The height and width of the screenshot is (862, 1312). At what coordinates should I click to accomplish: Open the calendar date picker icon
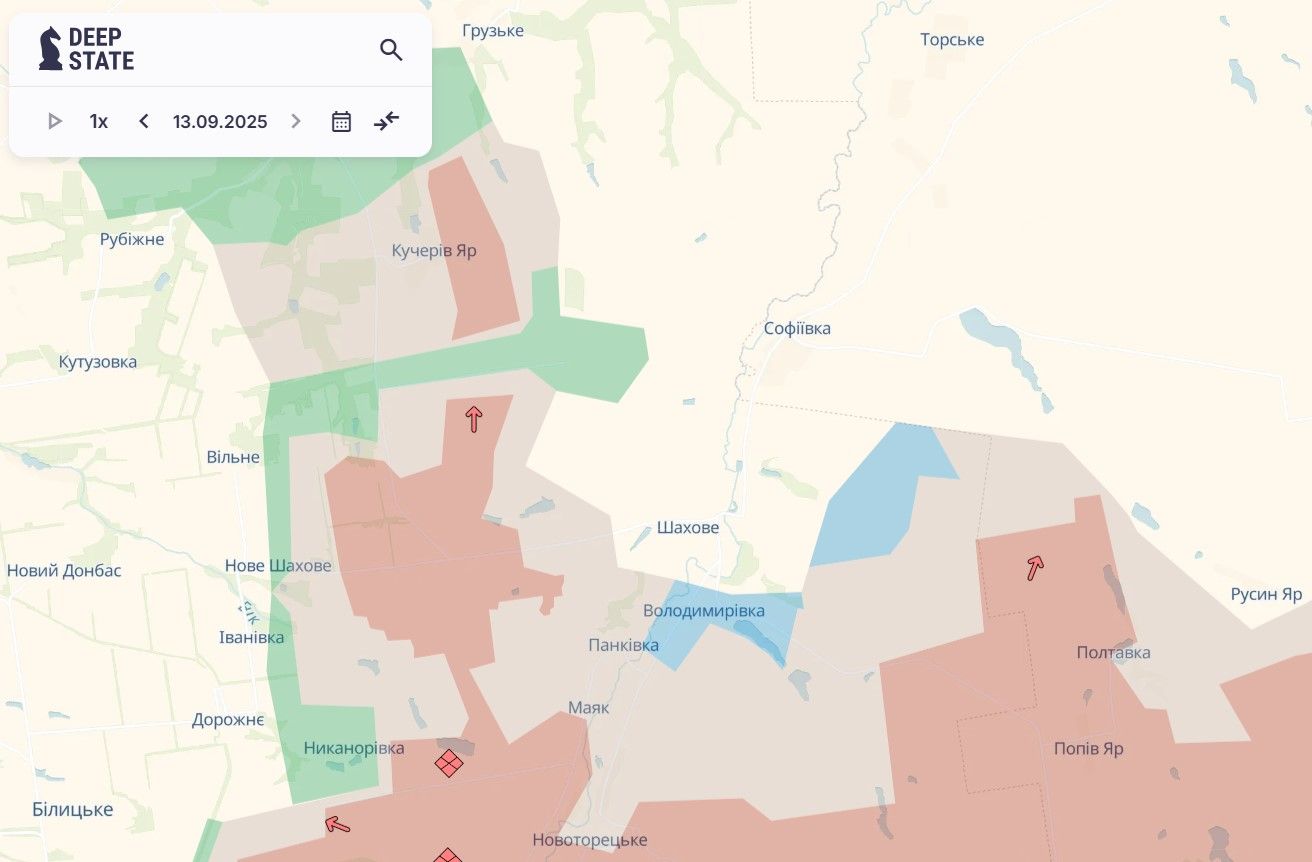click(341, 122)
